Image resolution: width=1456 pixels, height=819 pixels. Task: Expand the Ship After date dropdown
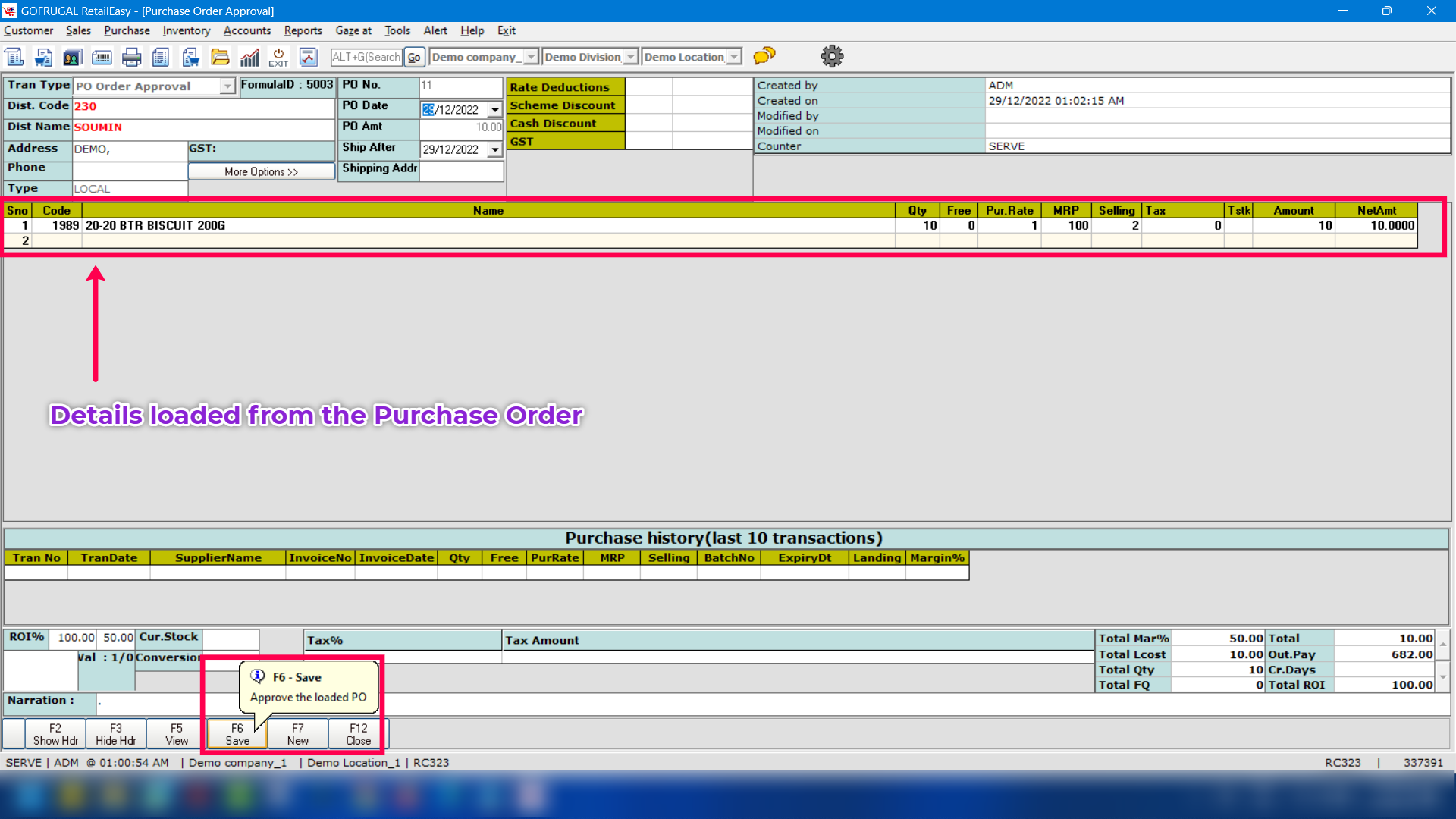point(495,149)
